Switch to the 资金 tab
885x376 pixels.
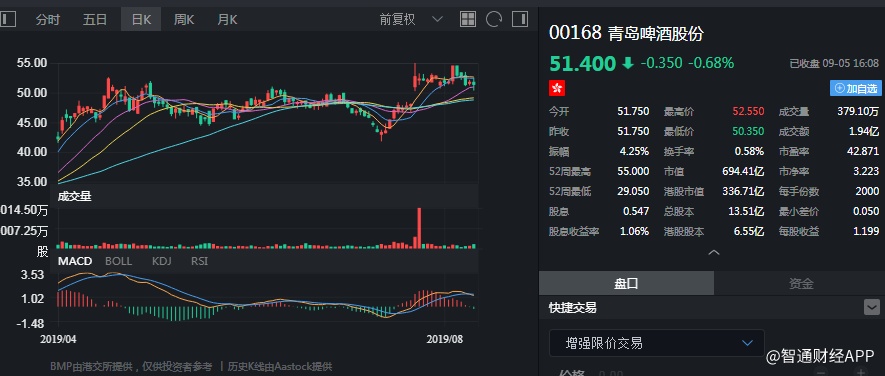pos(800,283)
